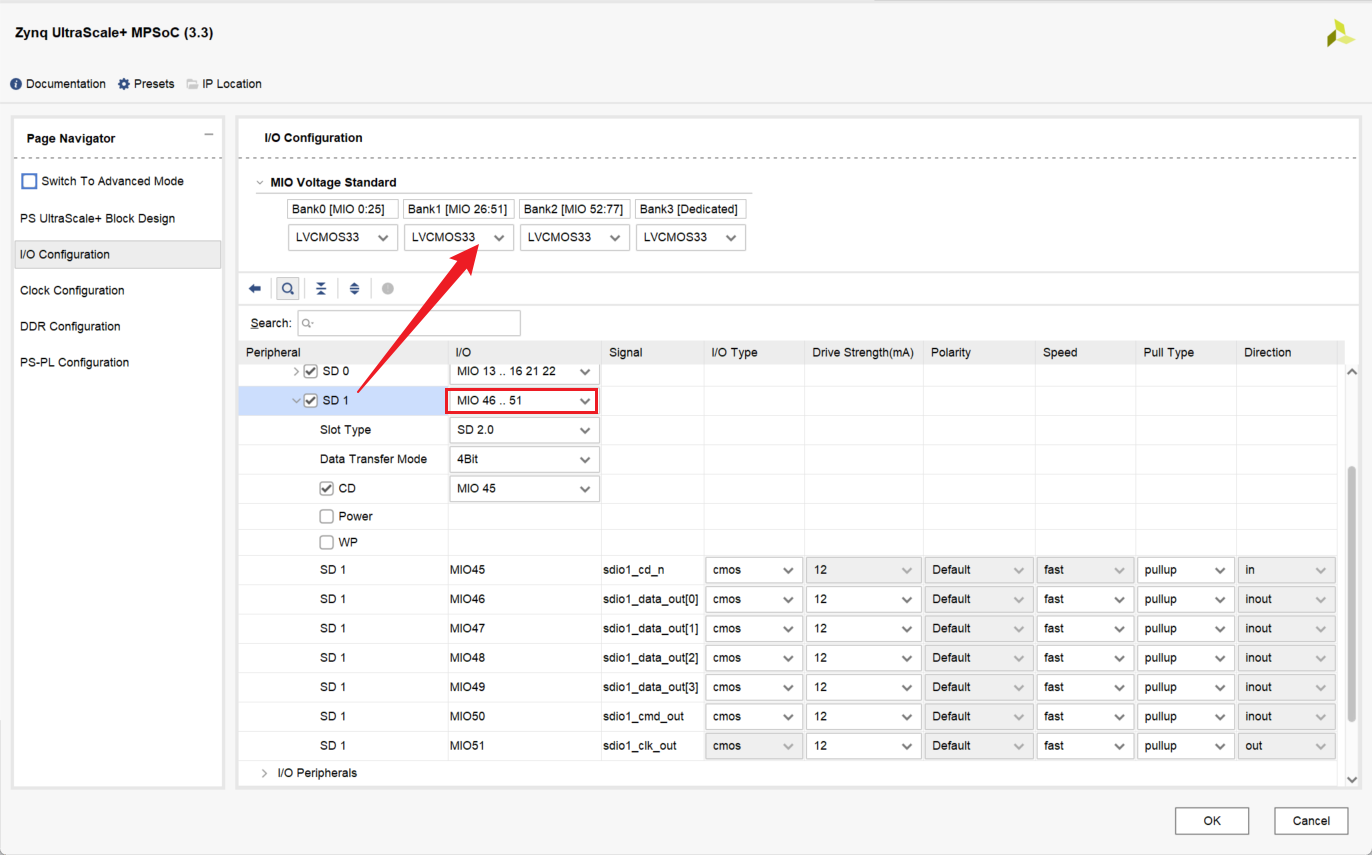
Task: Expand the SD 0 tree node
Action: pos(296,371)
